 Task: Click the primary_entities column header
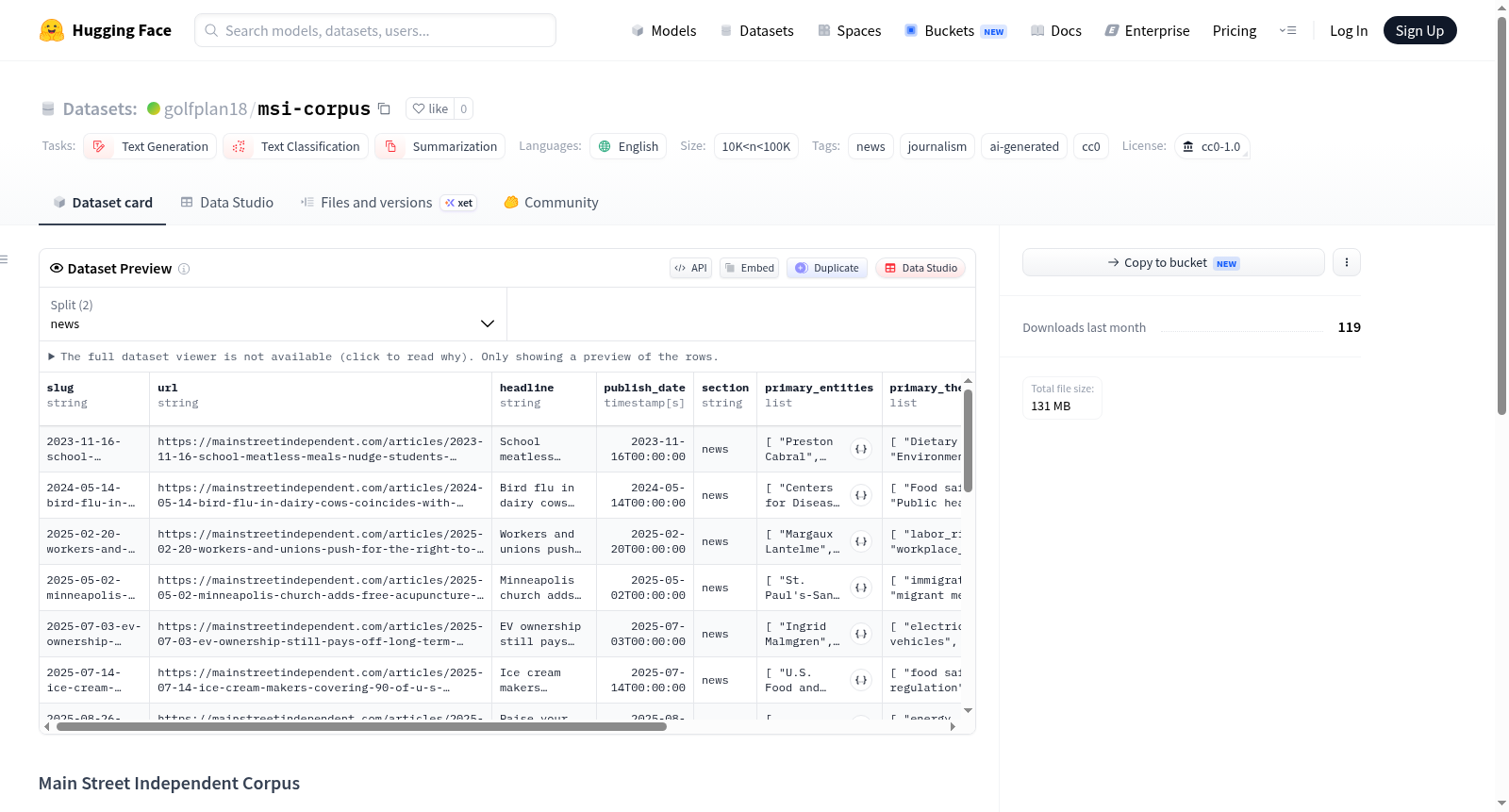(x=820, y=395)
